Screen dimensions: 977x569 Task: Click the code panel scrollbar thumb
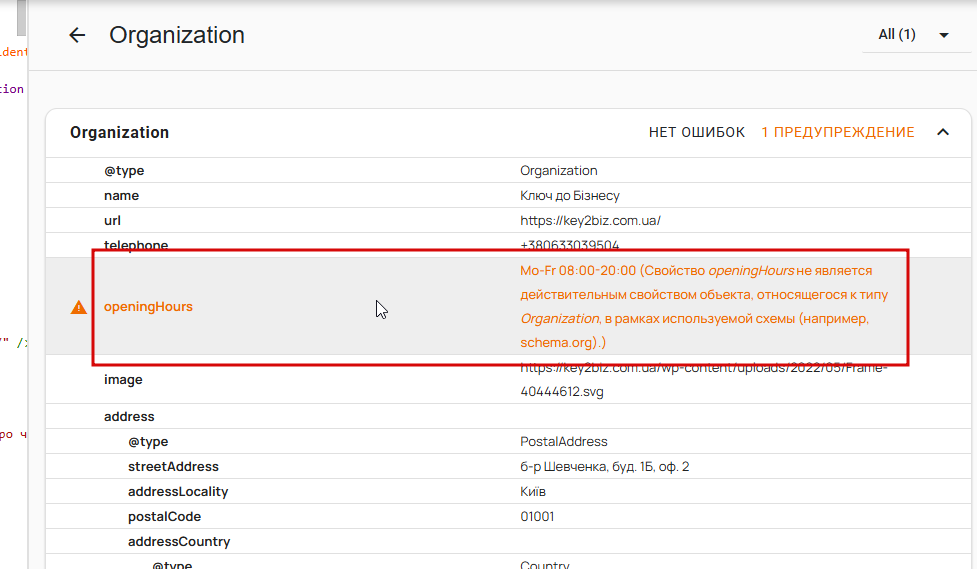pyautogui.click(x=21, y=17)
